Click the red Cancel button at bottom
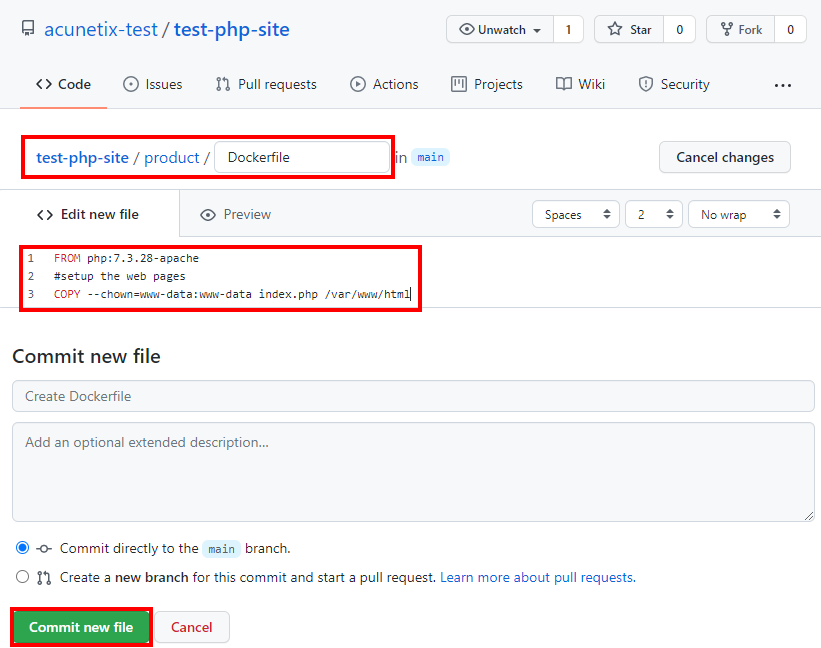The width and height of the screenshot is (821, 648). [192, 627]
